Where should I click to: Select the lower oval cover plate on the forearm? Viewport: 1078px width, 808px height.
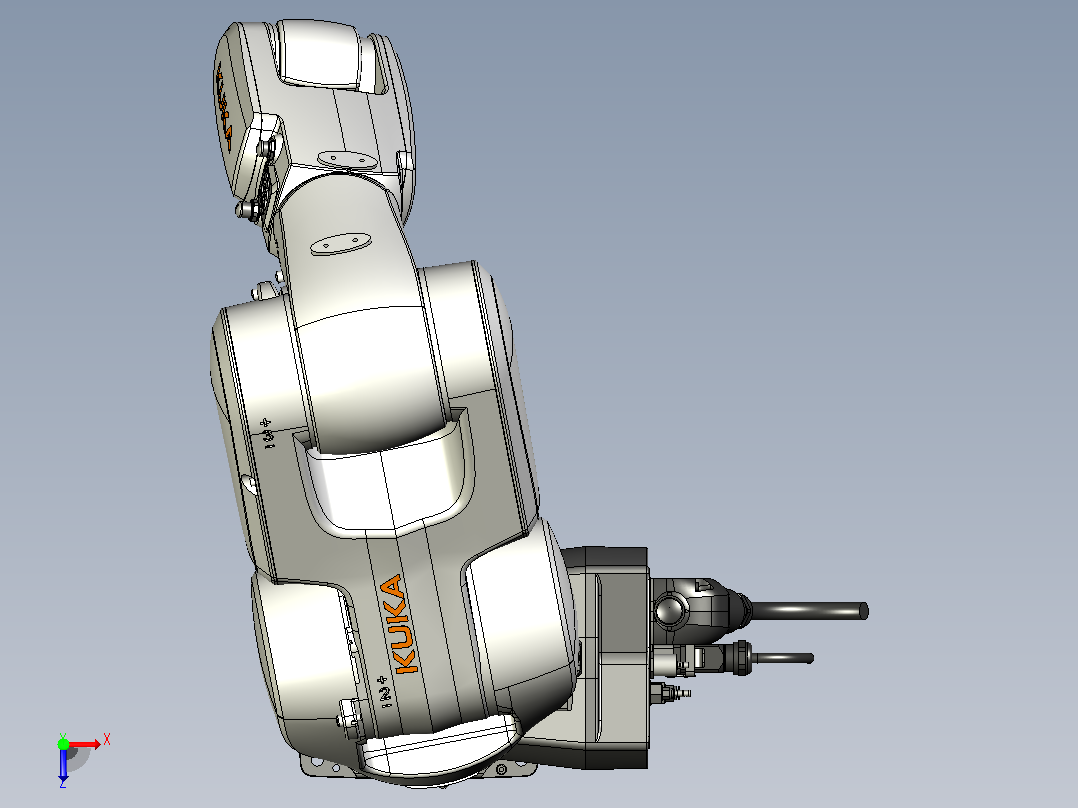click(x=340, y=244)
